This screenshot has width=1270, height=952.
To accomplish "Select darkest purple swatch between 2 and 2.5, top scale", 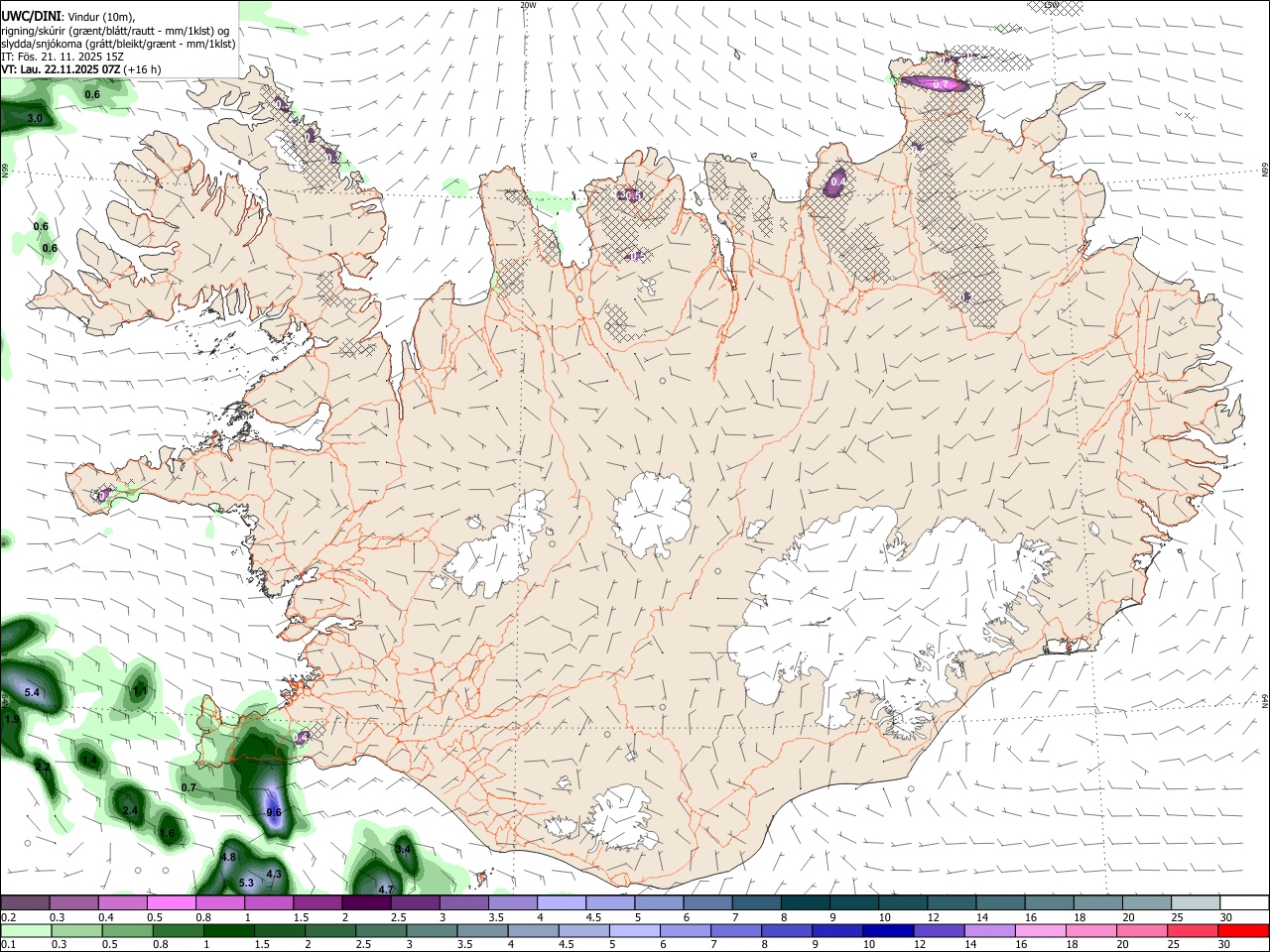I will tap(366, 903).
